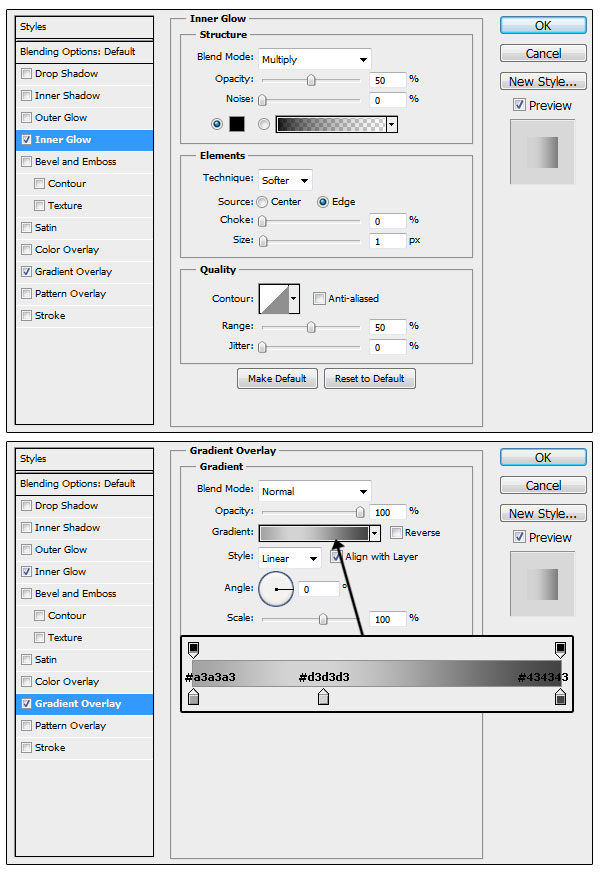This screenshot has width=600, height=875.
Task: Select the #d3d3d3 color stop
Action: pos(323,696)
